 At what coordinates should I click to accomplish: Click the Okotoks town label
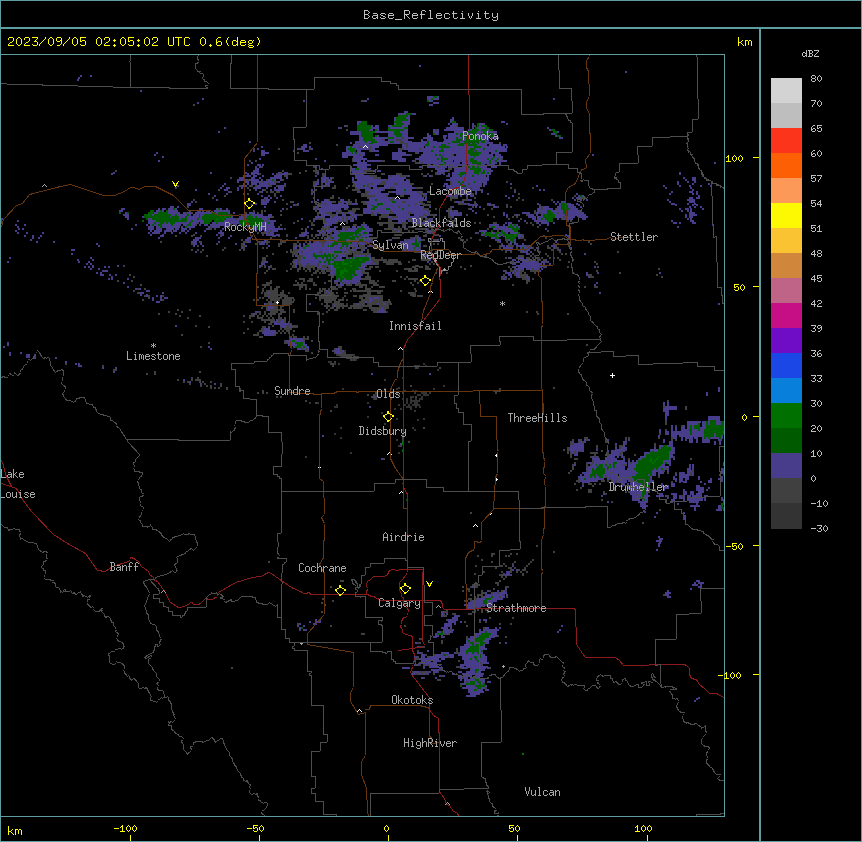412,700
